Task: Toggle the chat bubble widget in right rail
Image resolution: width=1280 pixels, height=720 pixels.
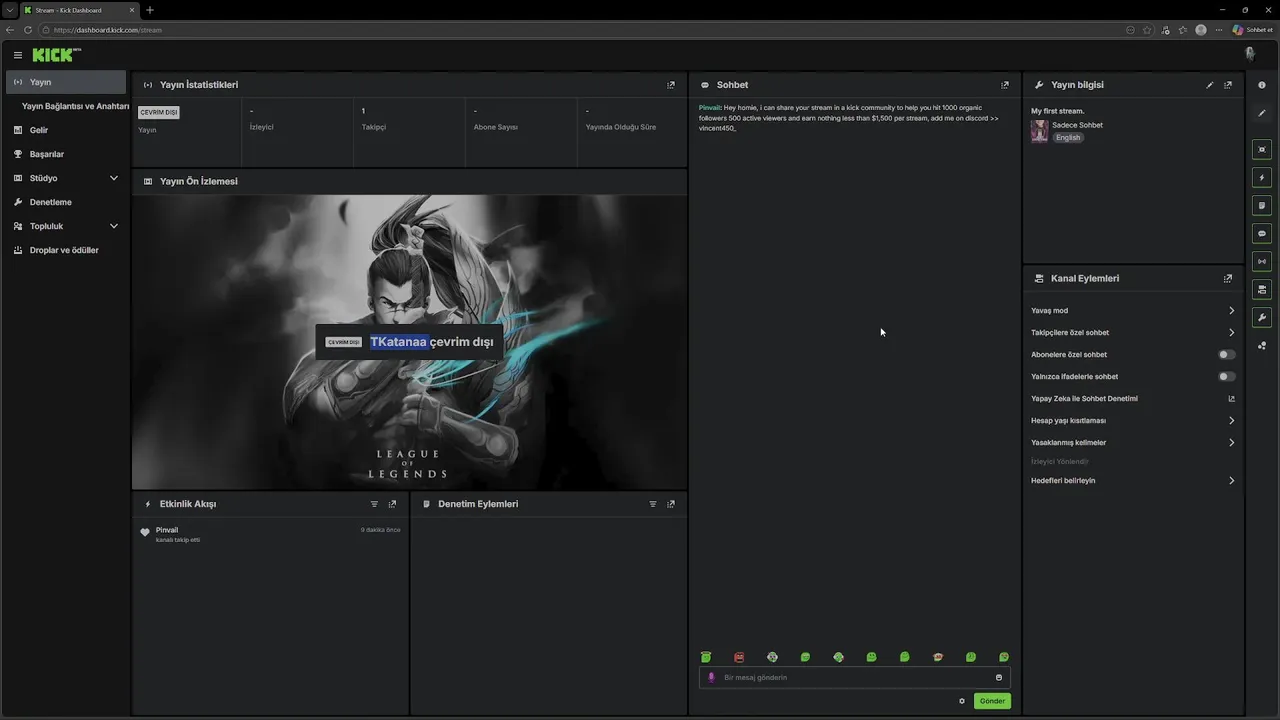Action: [1262, 233]
